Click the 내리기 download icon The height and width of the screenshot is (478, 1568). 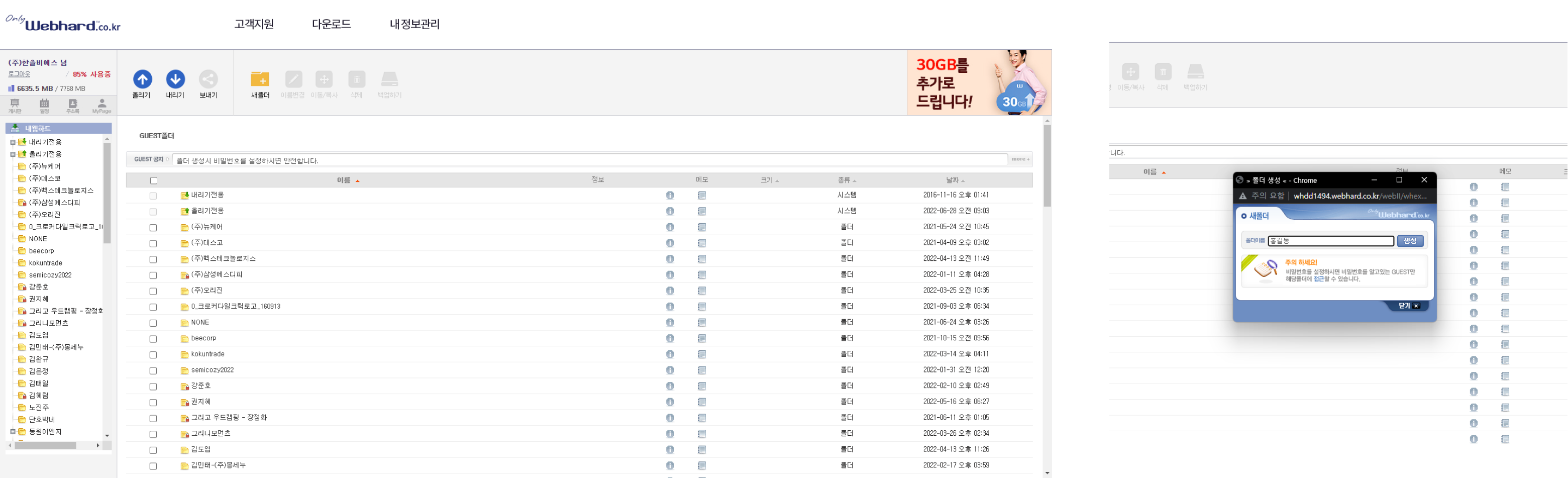coord(175,79)
